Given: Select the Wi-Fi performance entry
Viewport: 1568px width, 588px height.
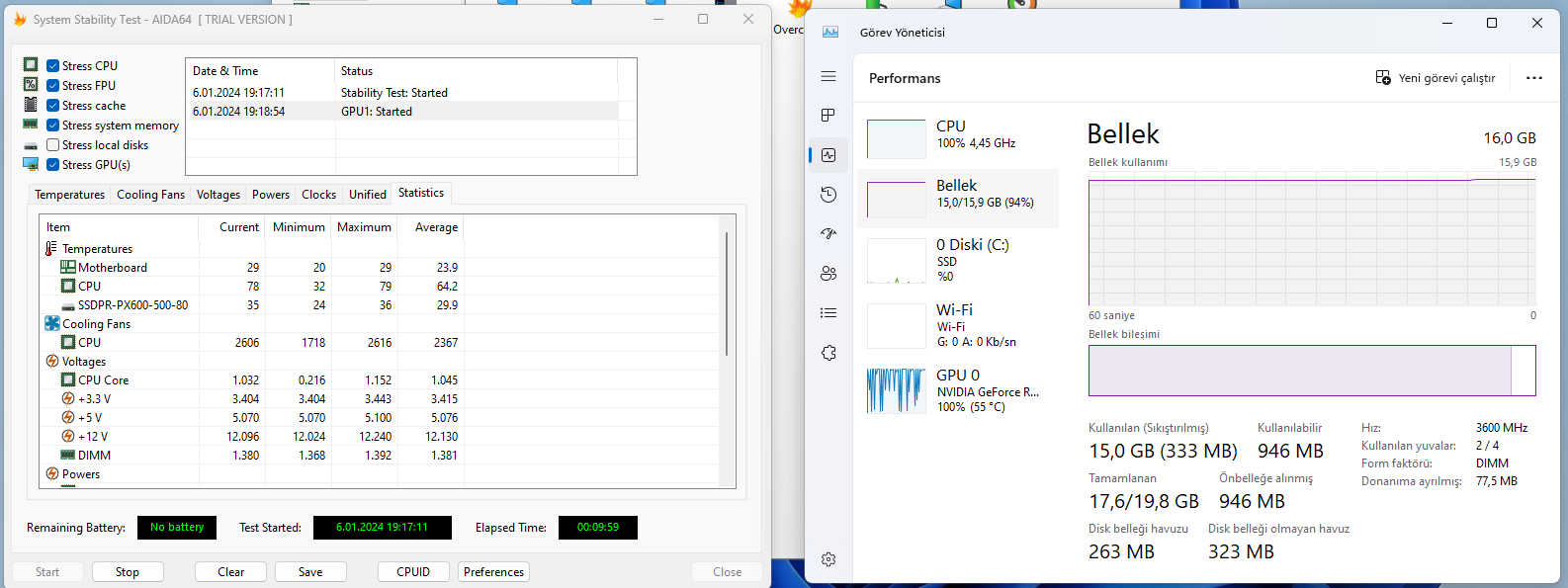Looking at the screenshot, I should tap(957, 325).
